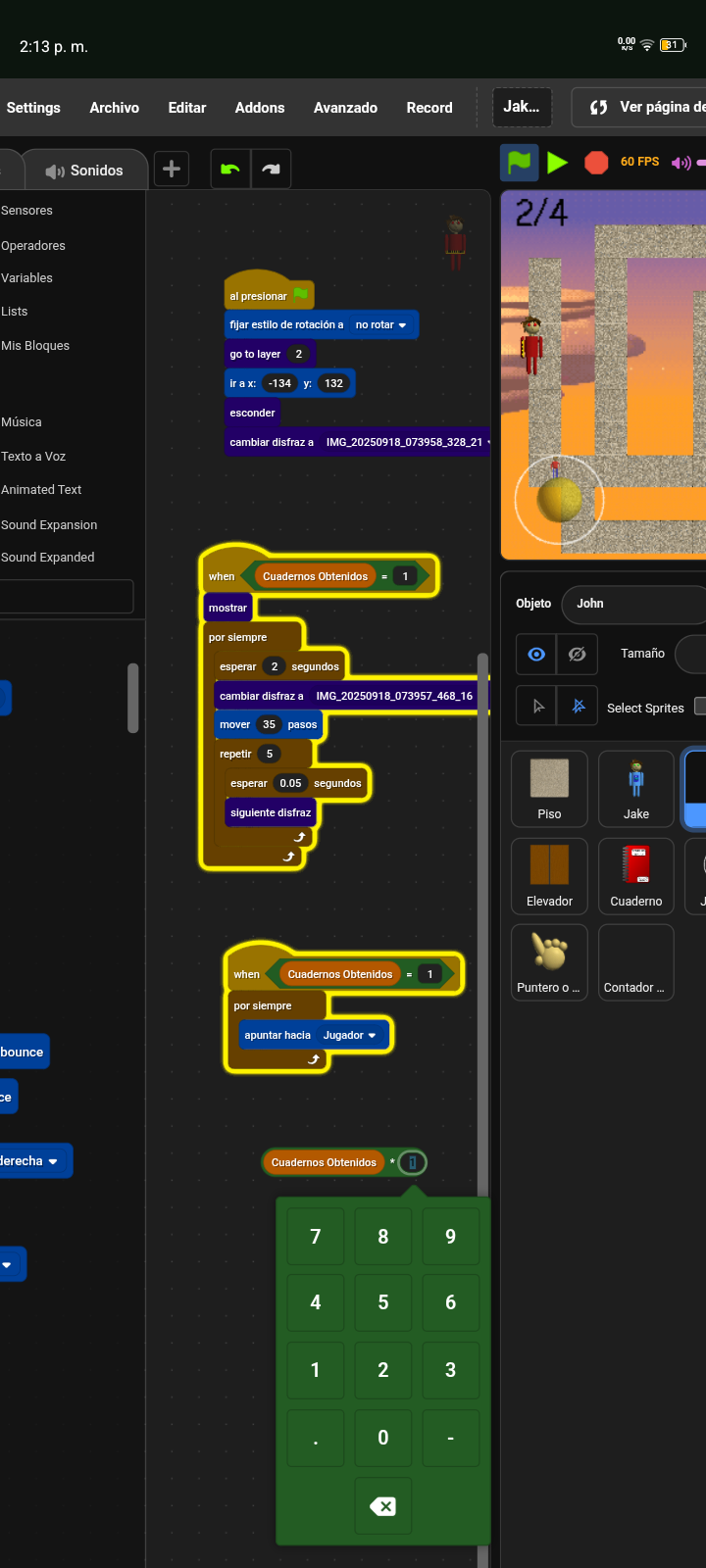Open costume dropdown IMG_20250918_073958_328_21
Viewport: 706px width, 1568px height.
407,442
